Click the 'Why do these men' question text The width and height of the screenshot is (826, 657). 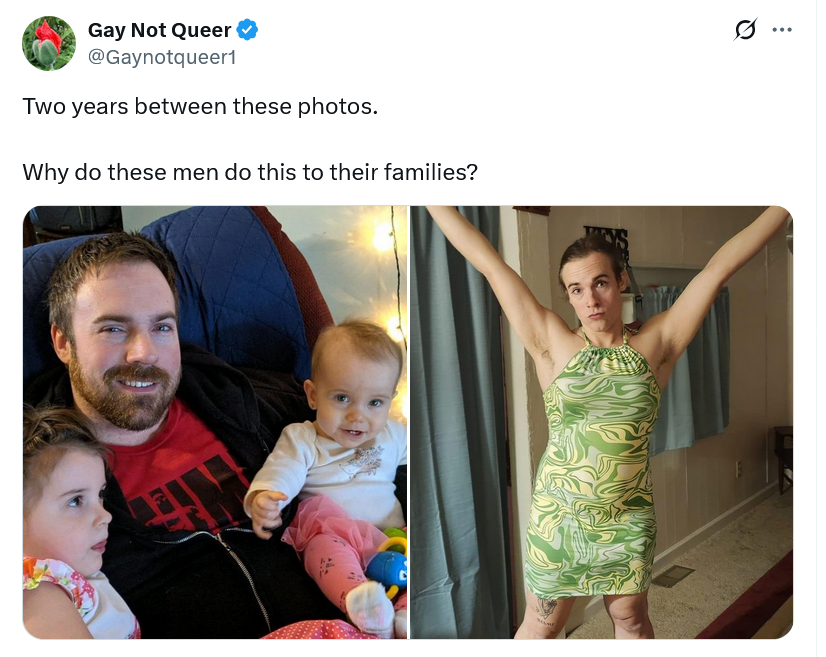pyautogui.click(x=250, y=172)
